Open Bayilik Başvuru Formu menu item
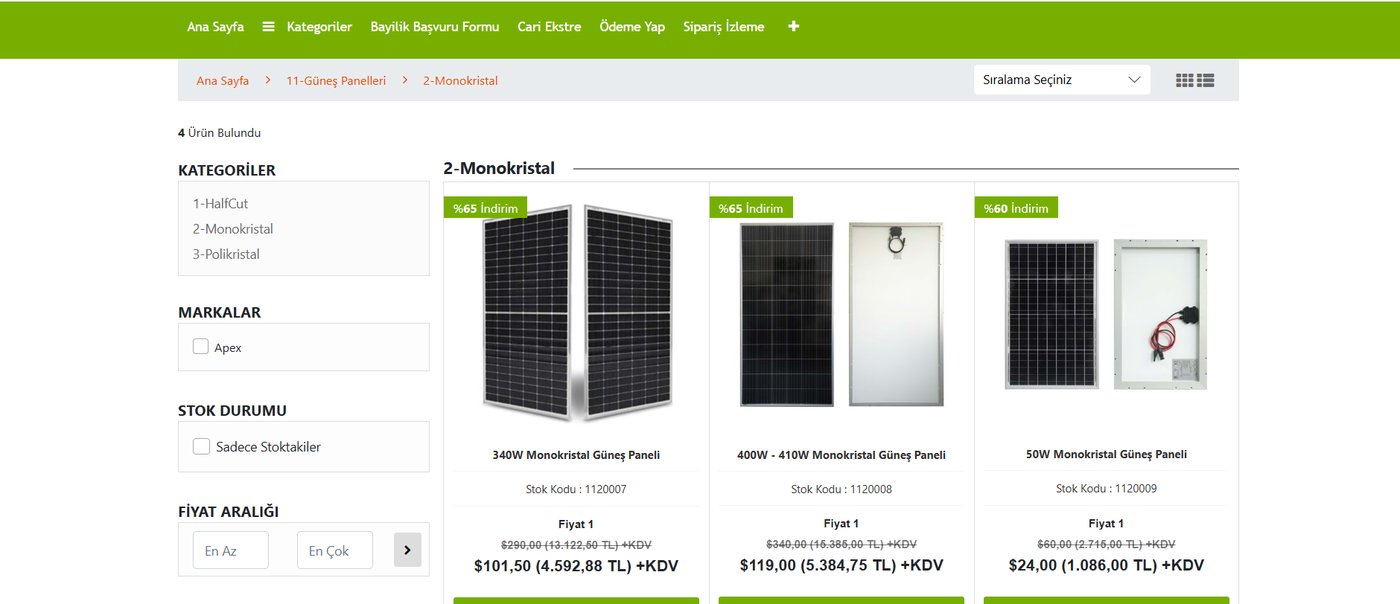Image resolution: width=1400 pixels, height=604 pixels. [x=435, y=27]
